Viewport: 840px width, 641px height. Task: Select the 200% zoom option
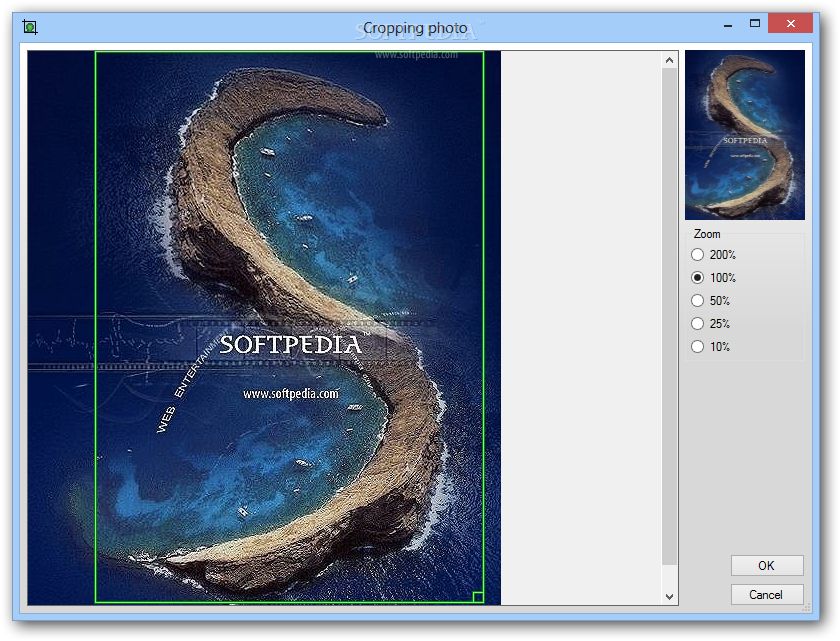714,255
